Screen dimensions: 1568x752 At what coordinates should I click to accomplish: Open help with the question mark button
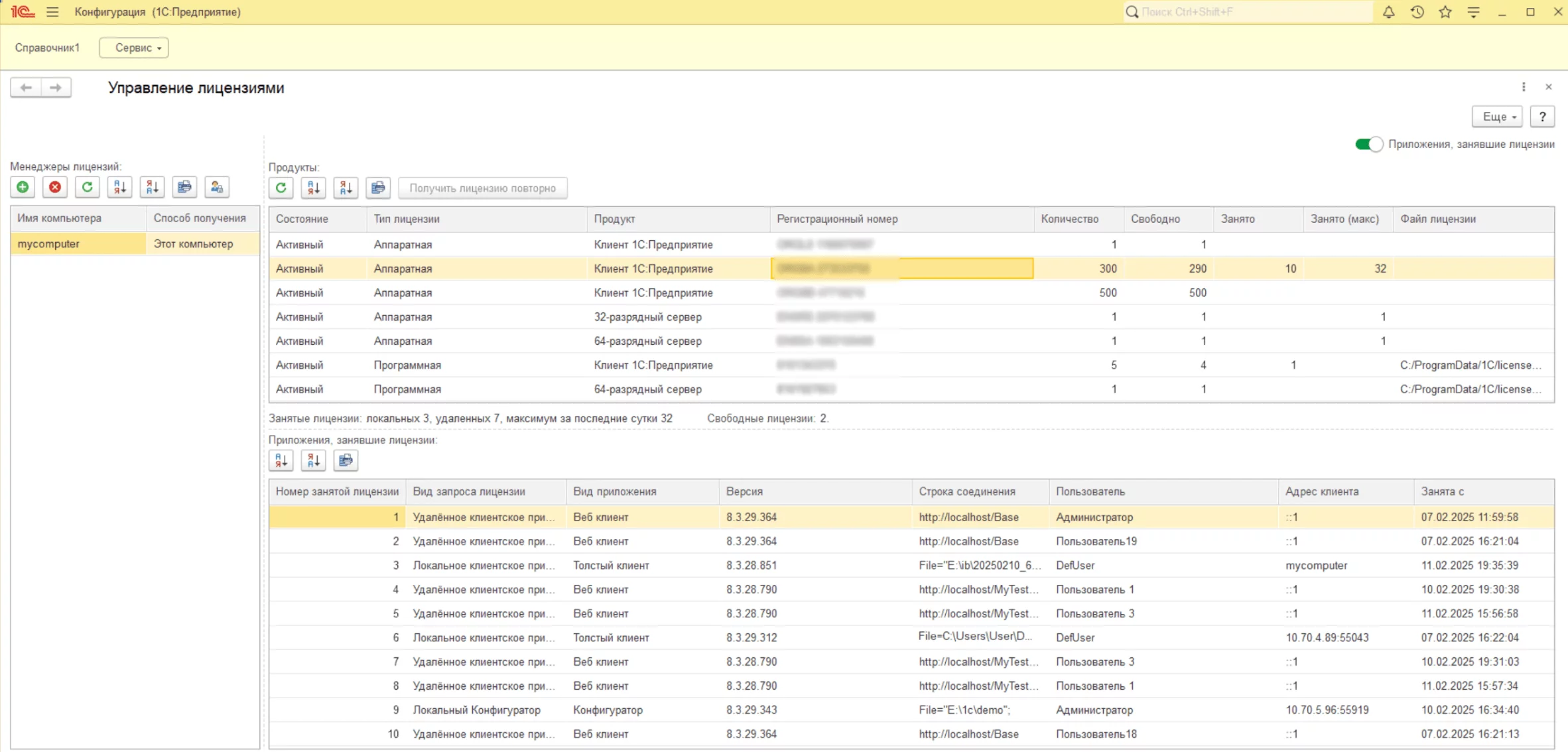1542,117
